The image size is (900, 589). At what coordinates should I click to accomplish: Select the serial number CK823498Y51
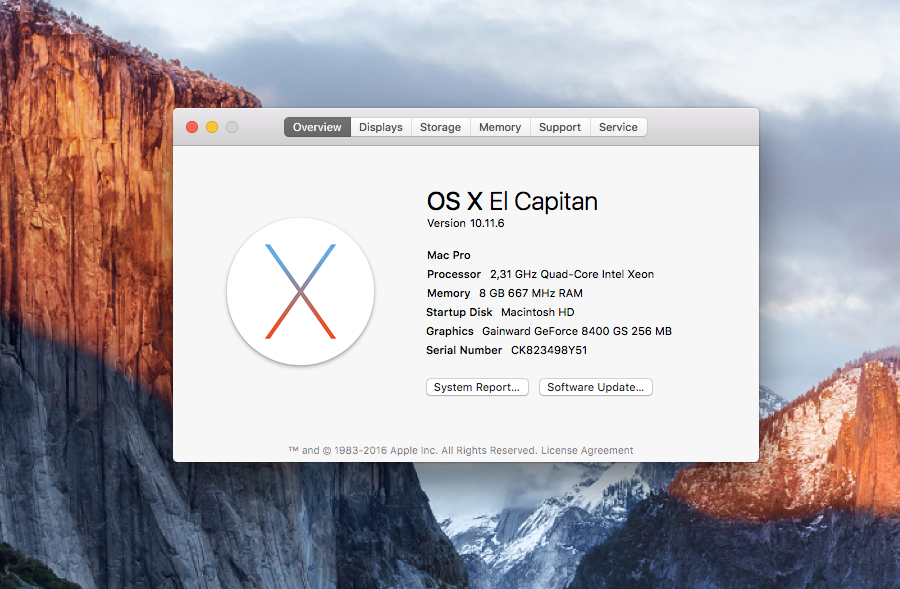click(x=549, y=350)
